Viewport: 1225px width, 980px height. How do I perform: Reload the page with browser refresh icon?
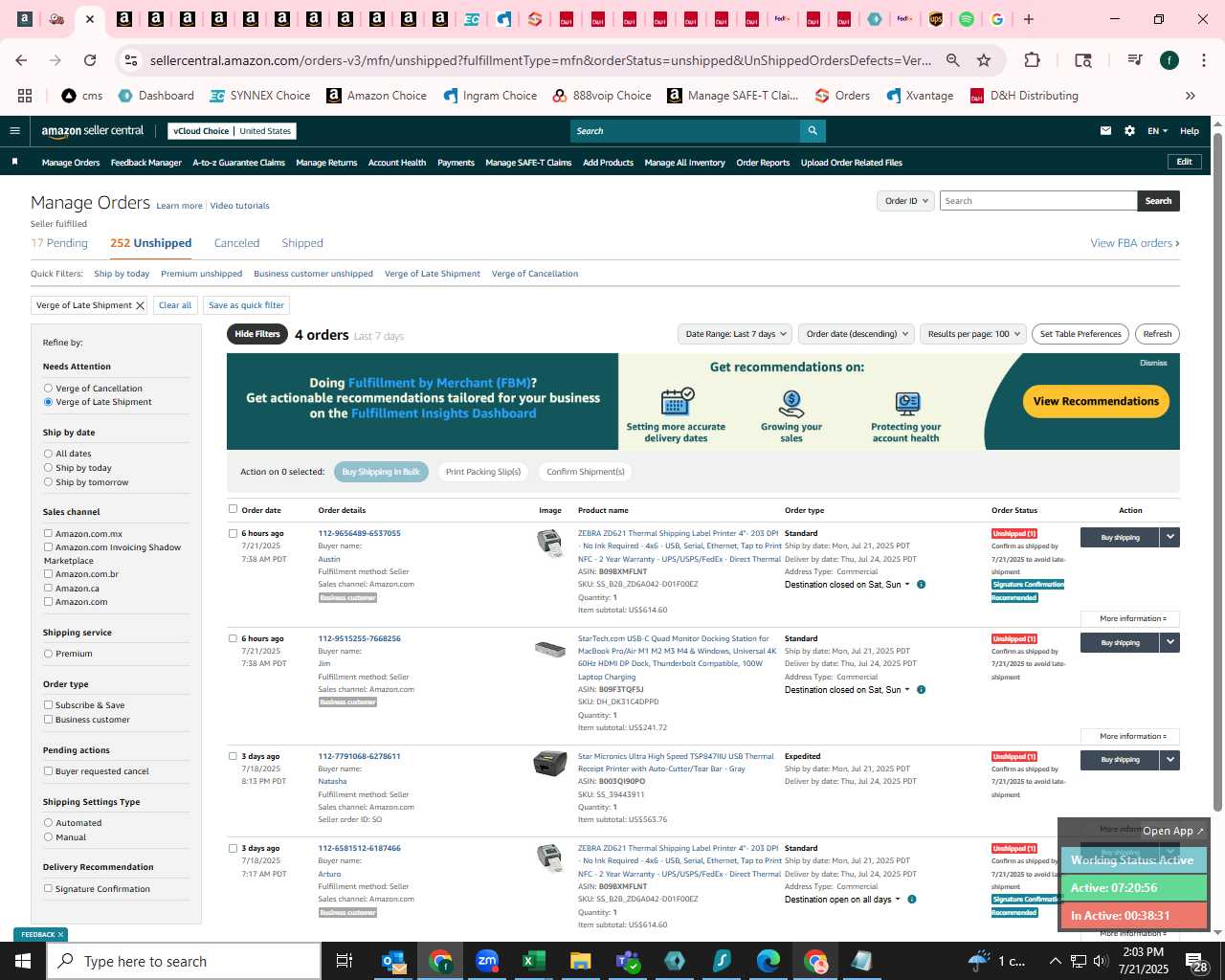coord(90,60)
